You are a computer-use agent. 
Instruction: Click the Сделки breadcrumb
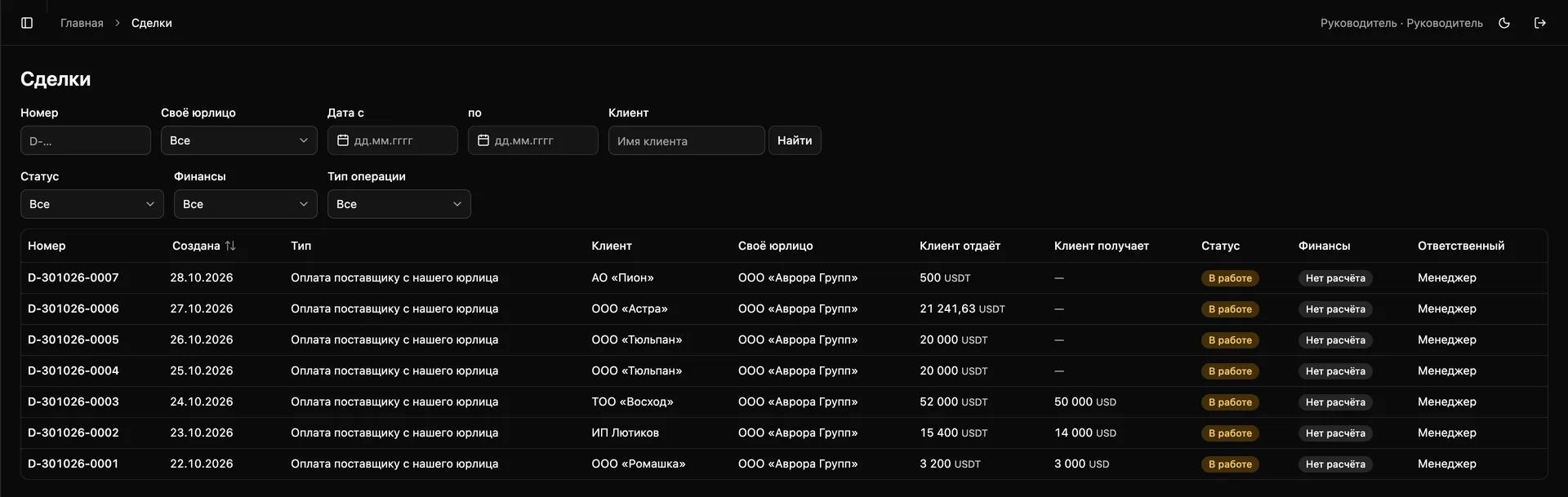152,23
